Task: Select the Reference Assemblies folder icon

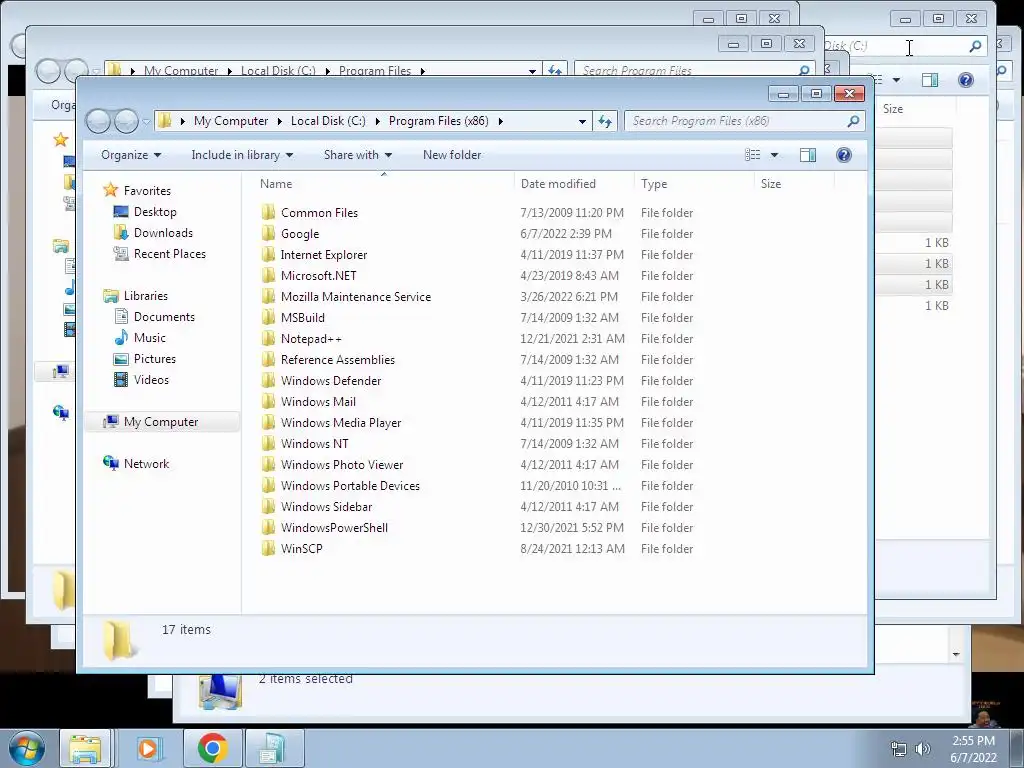Action: [268, 359]
